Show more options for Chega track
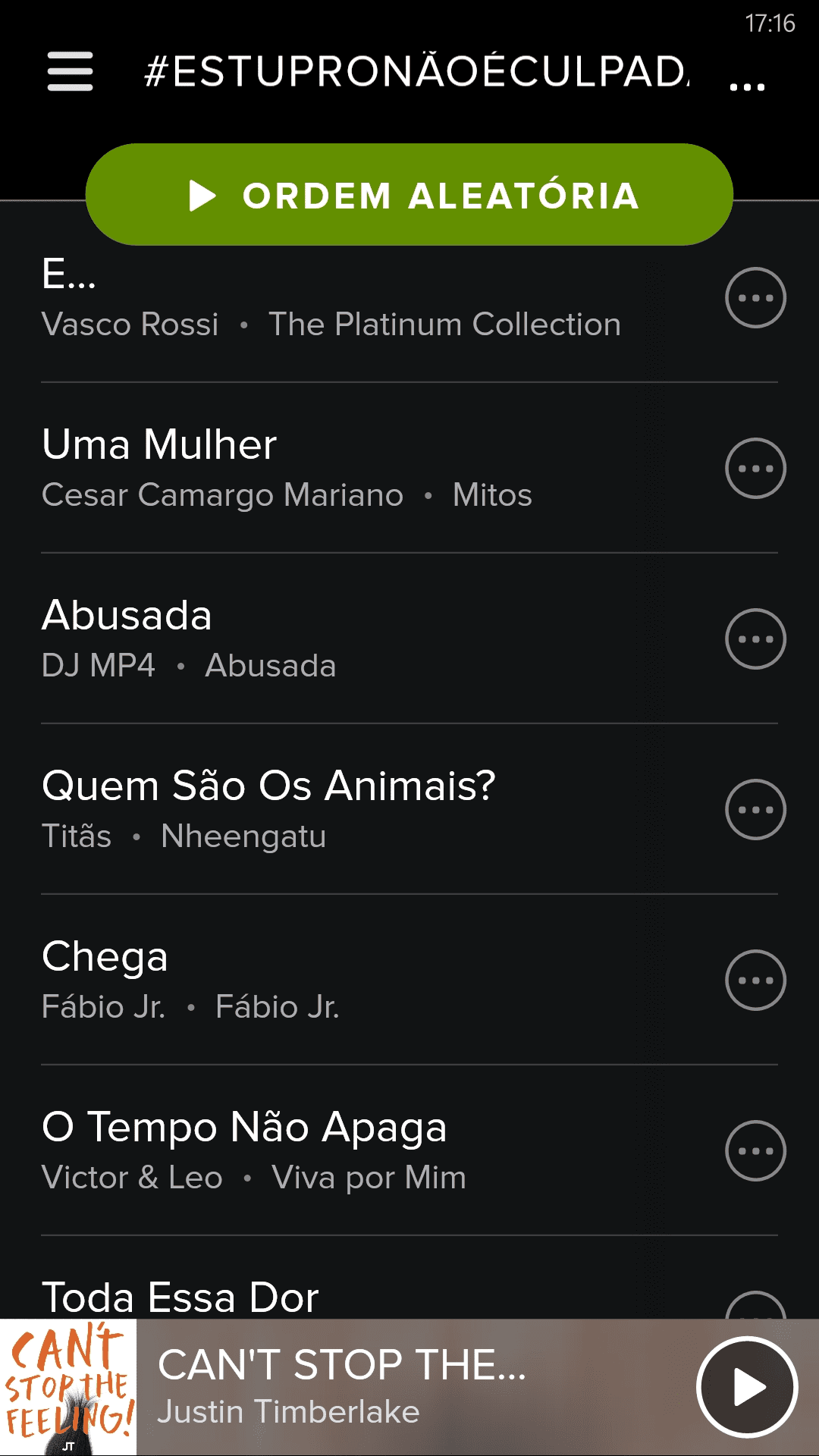The image size is (819, 1456). click(x=755, y=981)
